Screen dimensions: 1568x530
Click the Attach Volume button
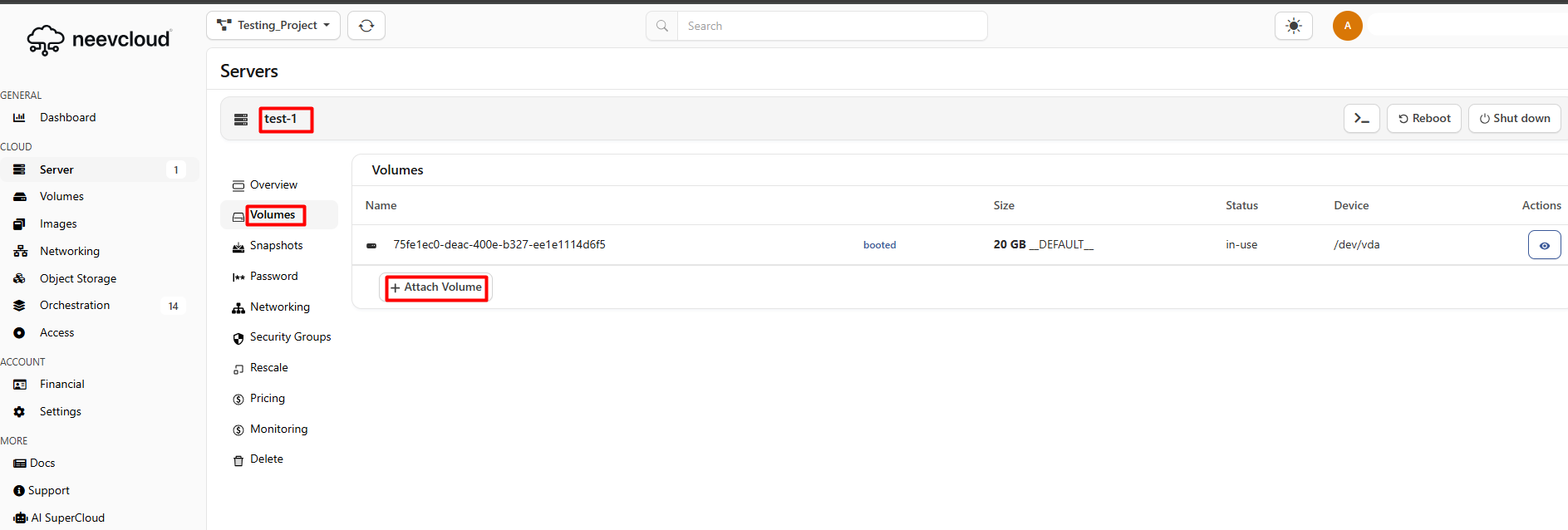pos(436,287)
